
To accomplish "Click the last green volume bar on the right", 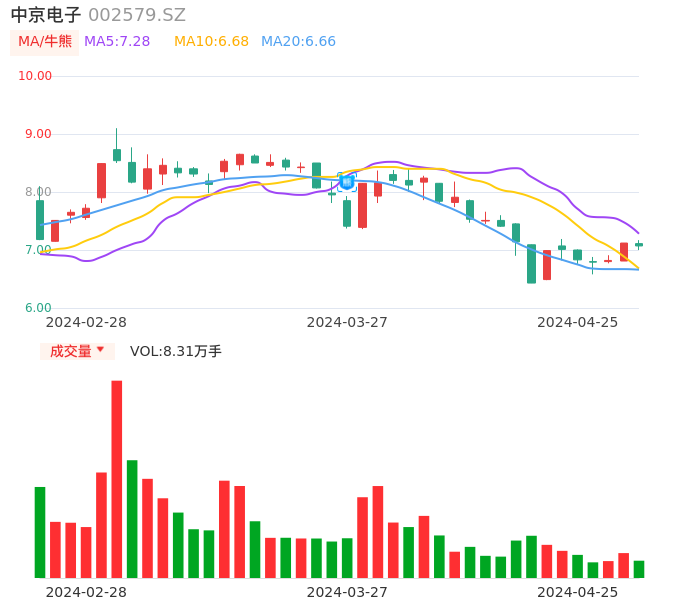I will [x=639, y=569].
